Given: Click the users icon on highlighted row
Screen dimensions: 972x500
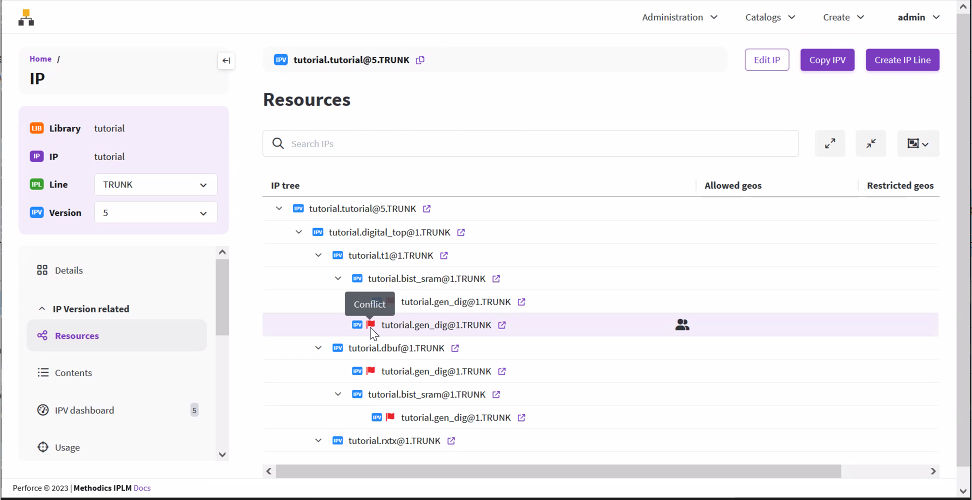Looking at the screenshot, I should 682,325.
